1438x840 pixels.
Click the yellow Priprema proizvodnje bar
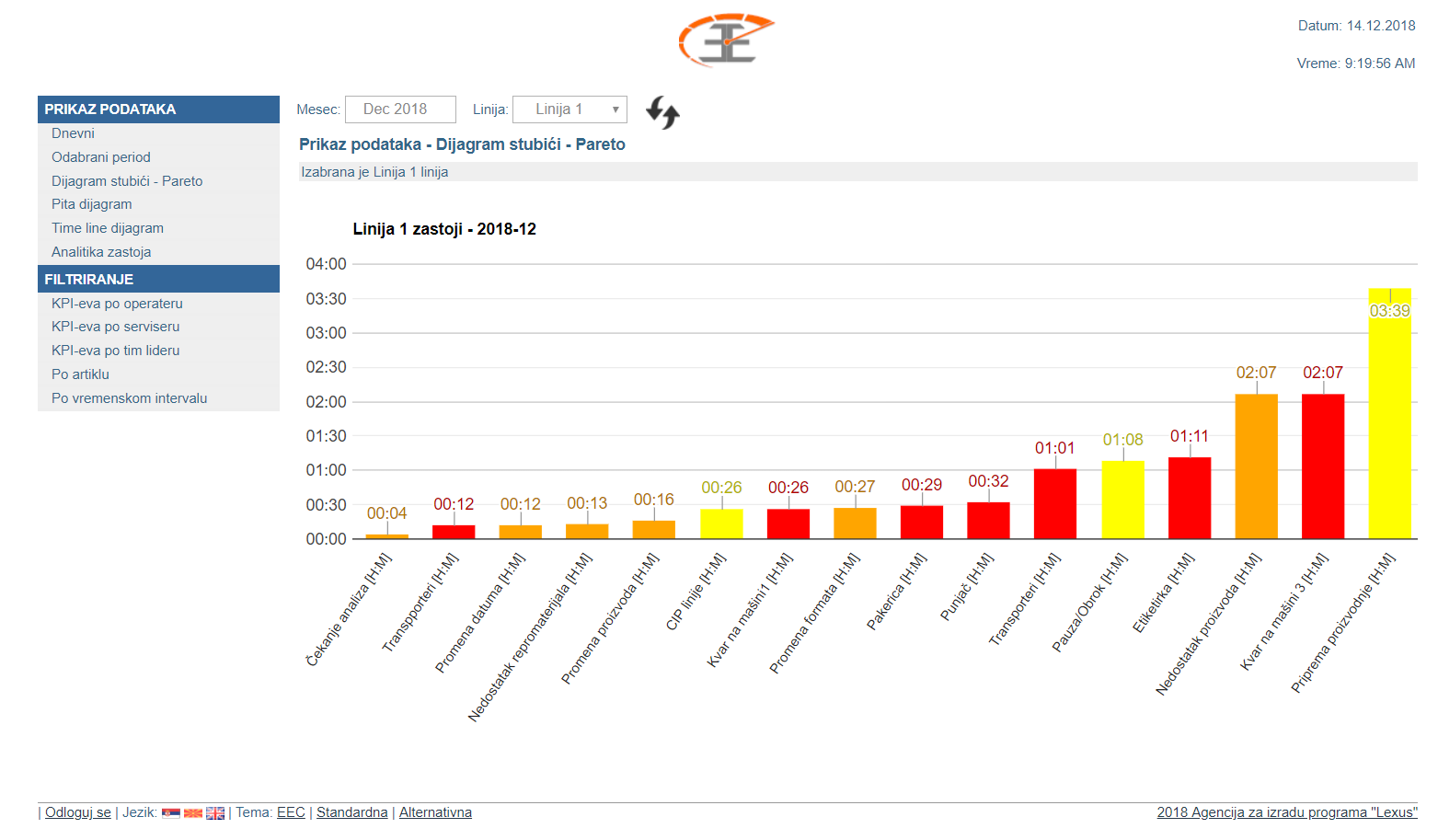coord(1389,423)
